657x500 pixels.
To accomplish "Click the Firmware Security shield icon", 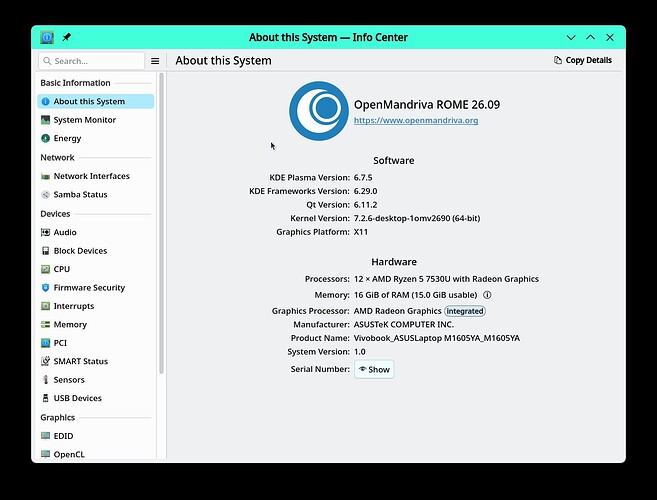I will pos(45,288).
